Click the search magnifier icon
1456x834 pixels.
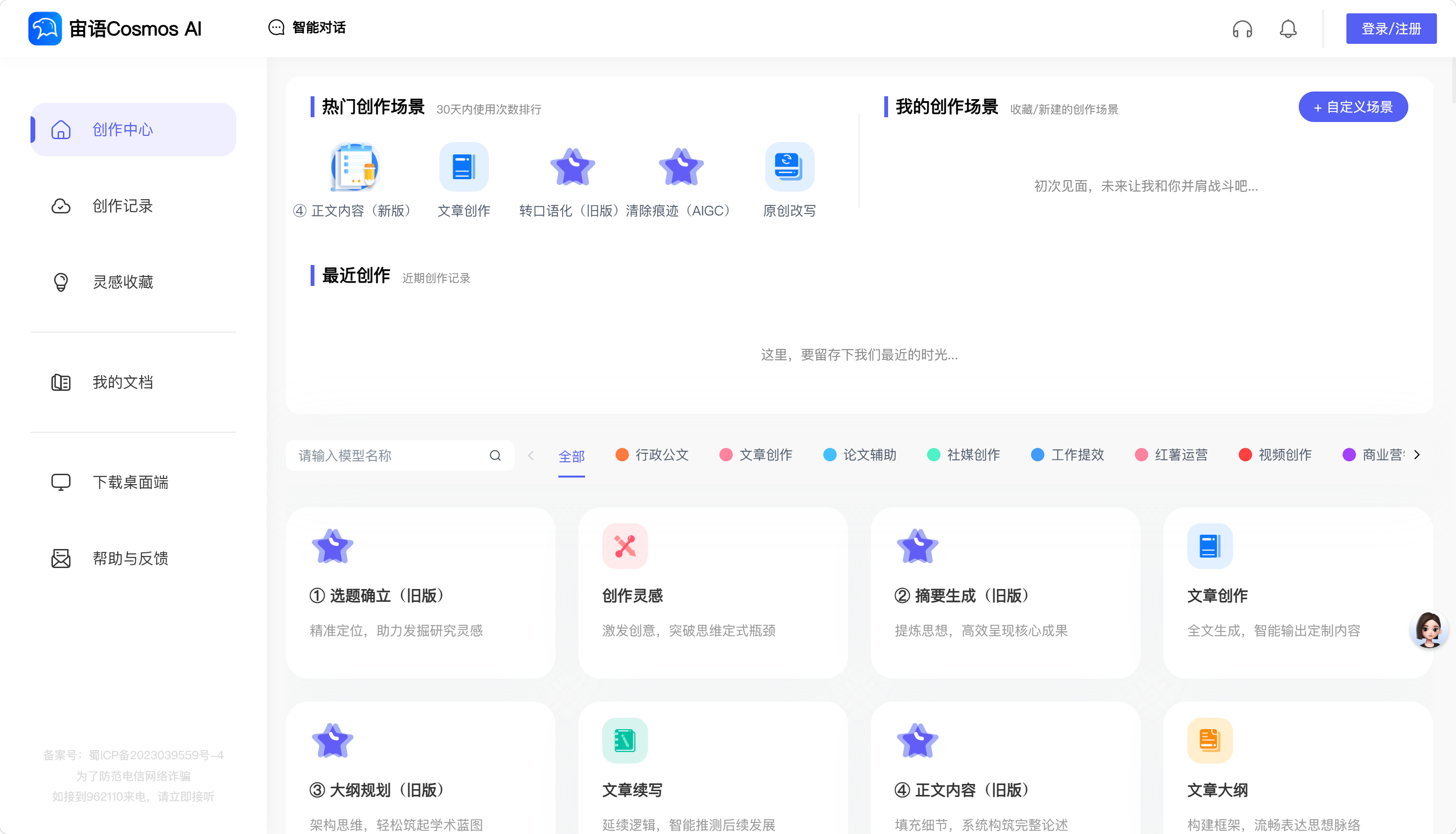pyautogui.click(x=495, y=456)
